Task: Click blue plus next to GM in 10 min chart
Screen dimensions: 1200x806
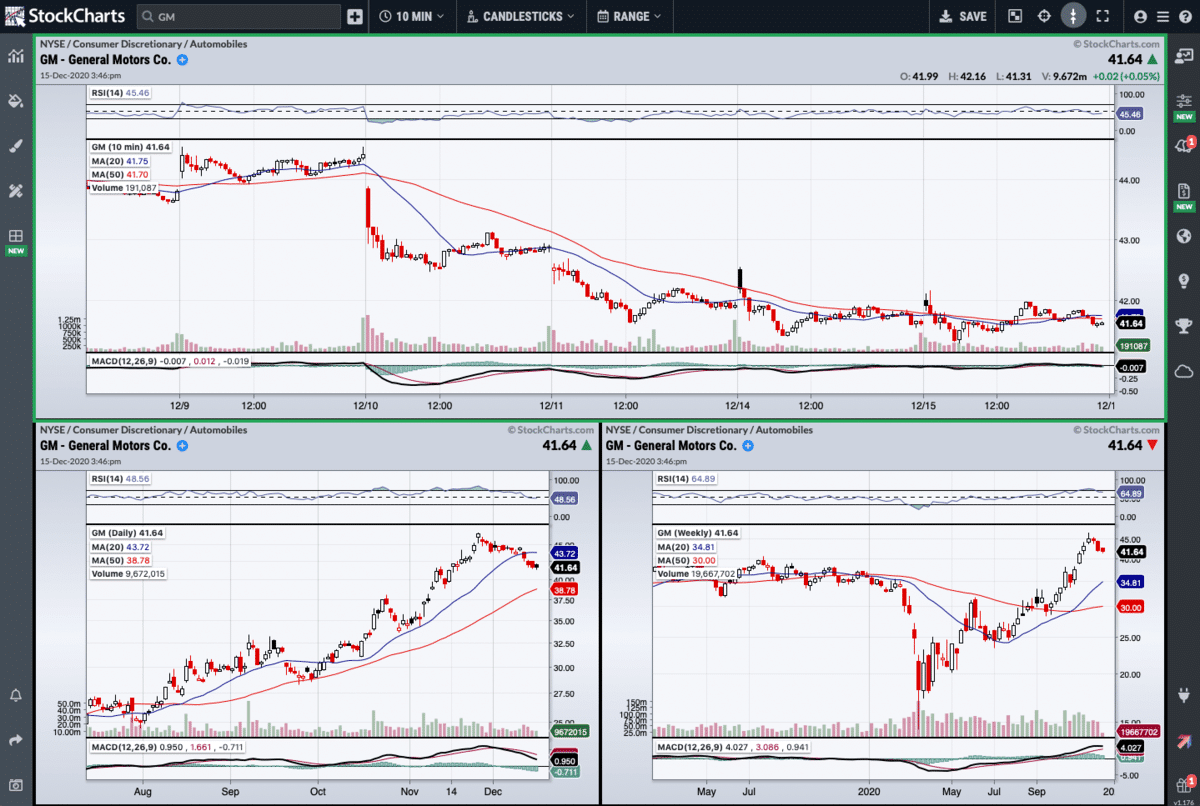Action: tap(182, 60)
